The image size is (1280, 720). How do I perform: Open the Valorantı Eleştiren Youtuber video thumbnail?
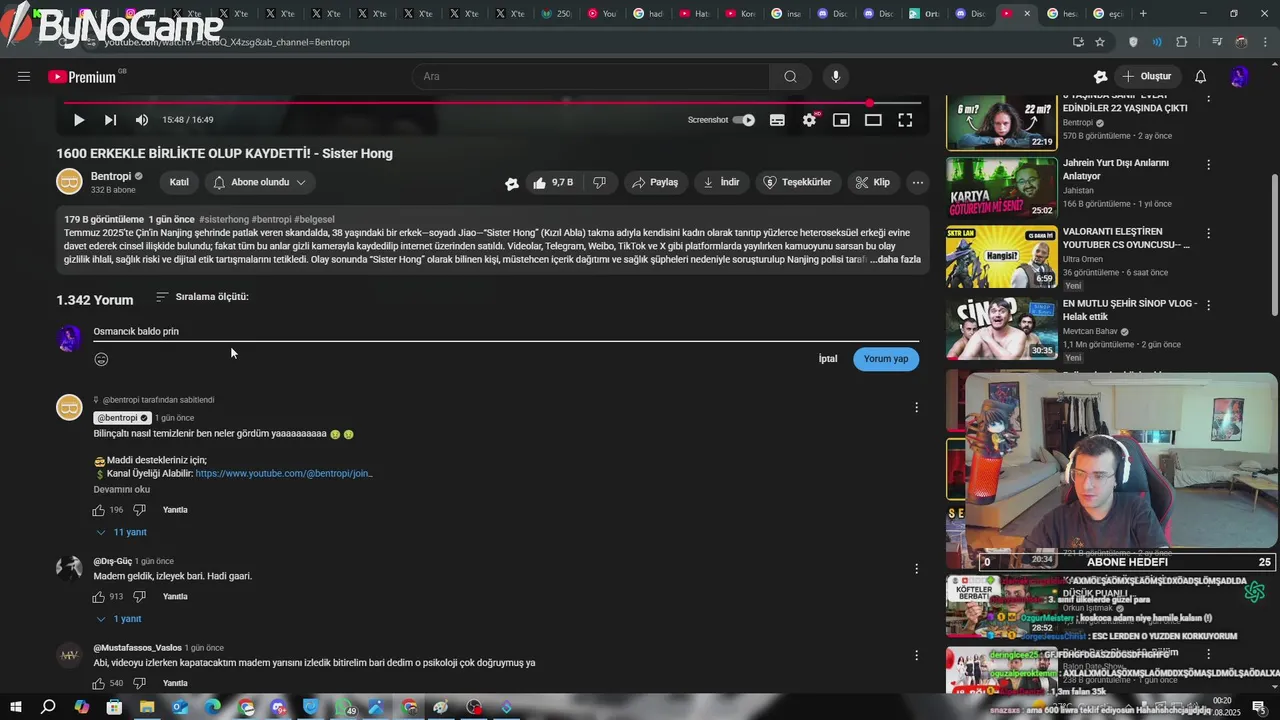coord(1002,257)
